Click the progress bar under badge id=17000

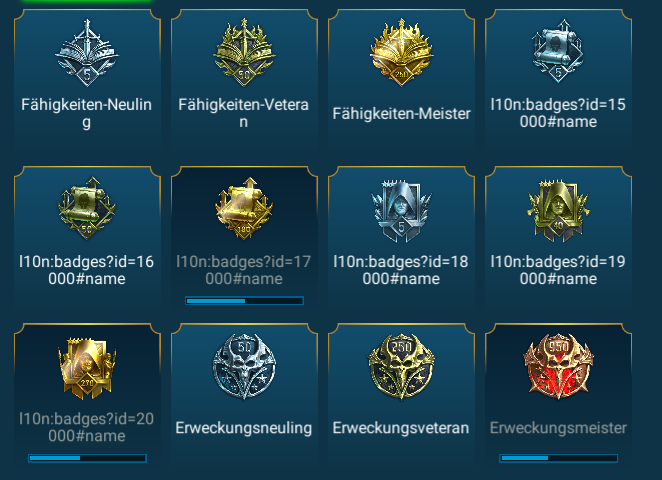click(244, 301)
